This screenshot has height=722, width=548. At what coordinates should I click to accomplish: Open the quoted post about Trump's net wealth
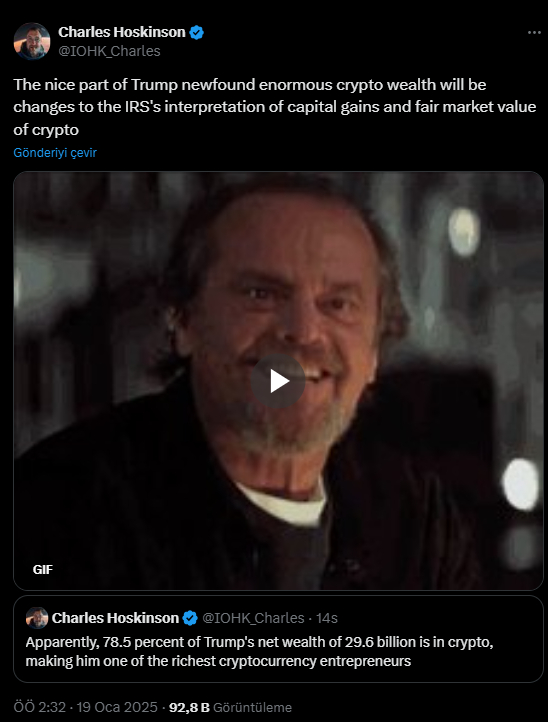[278, 639]
